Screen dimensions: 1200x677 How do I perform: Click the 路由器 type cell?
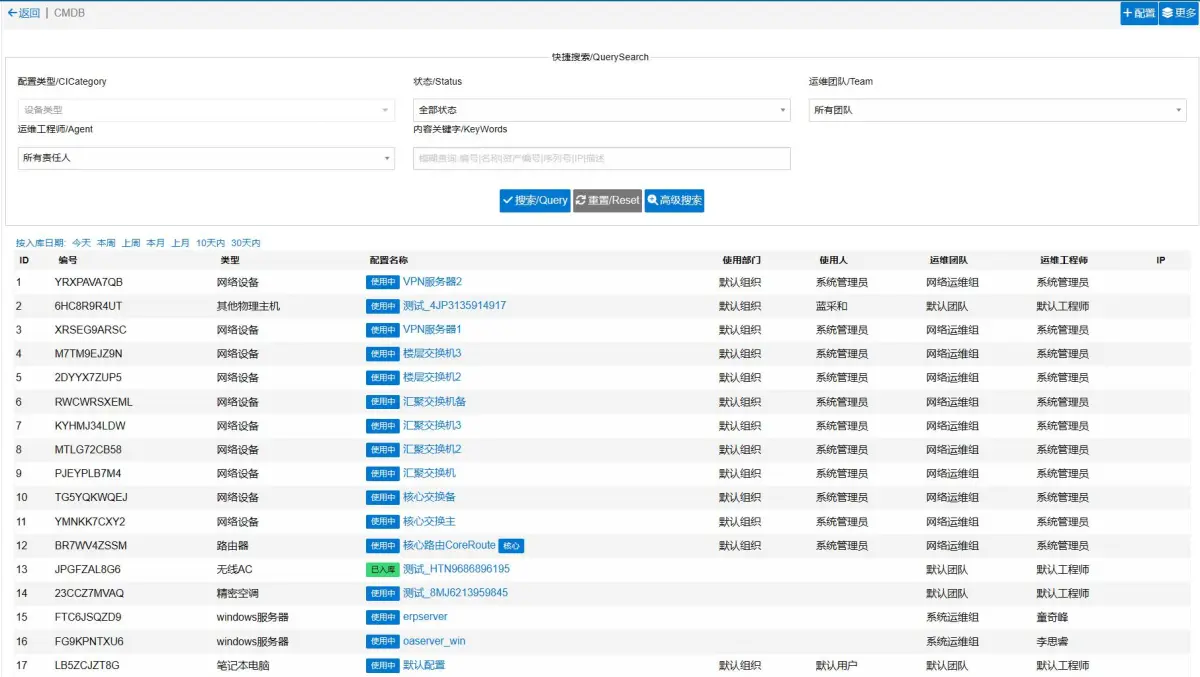click(233, 546)
